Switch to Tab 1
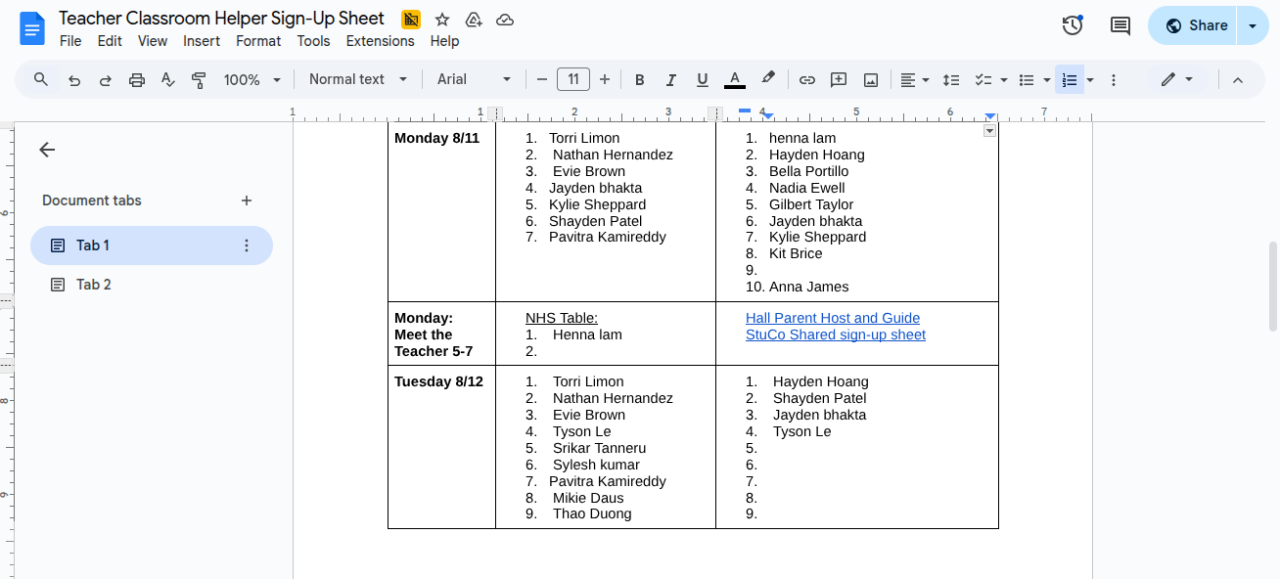Viewport: 1280px width, 579px height. [151, 245]
